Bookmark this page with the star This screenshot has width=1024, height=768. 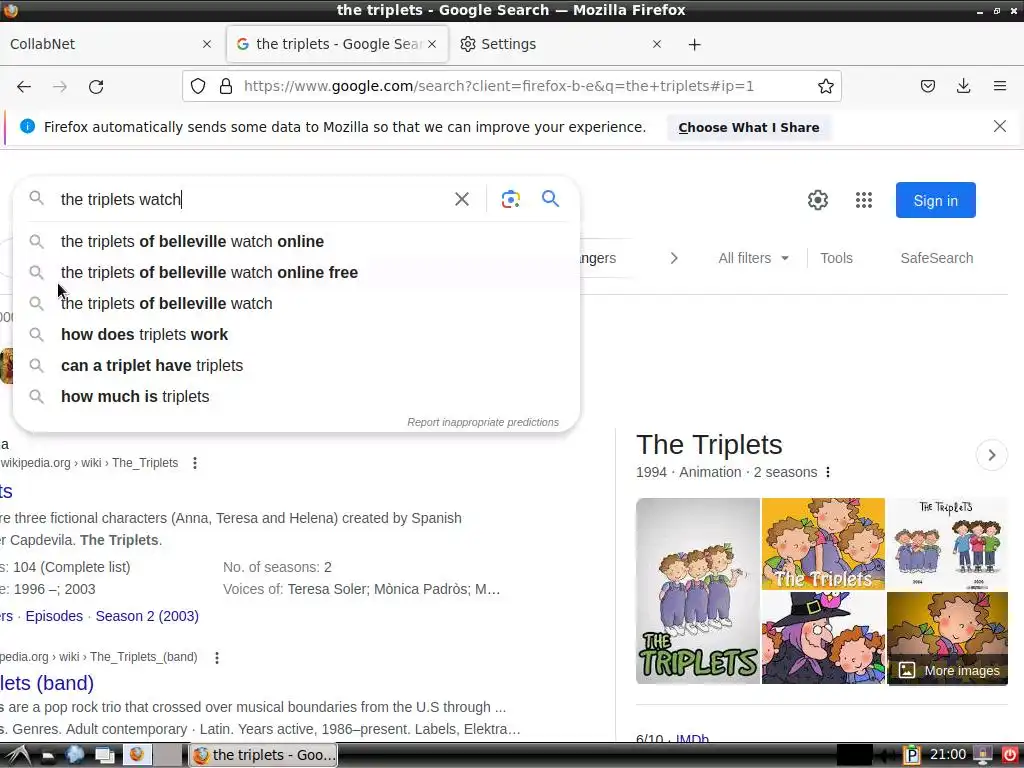pos(825,86)
